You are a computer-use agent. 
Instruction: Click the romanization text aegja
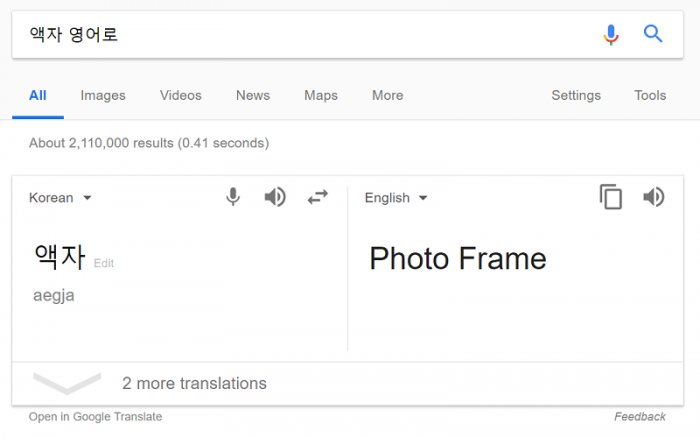(54, 296)
